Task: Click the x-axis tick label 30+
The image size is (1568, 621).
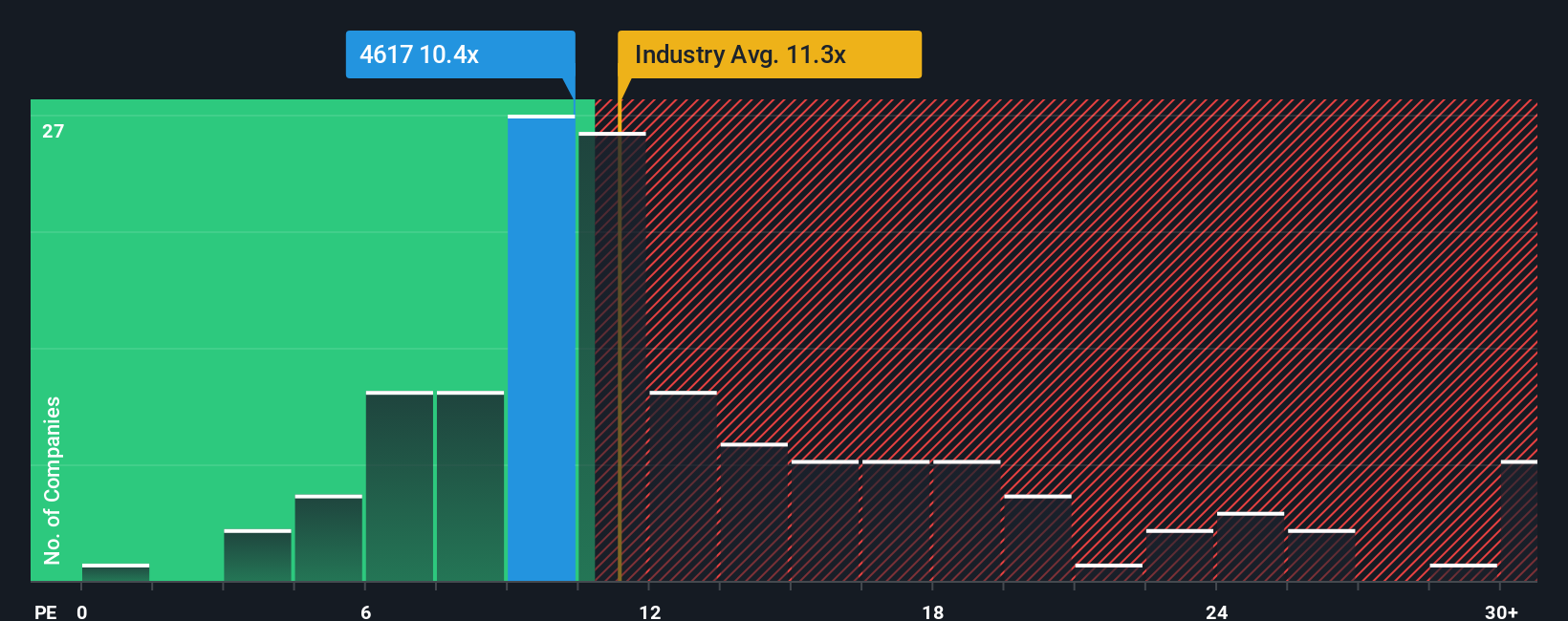Action: tap(1502, 611)
